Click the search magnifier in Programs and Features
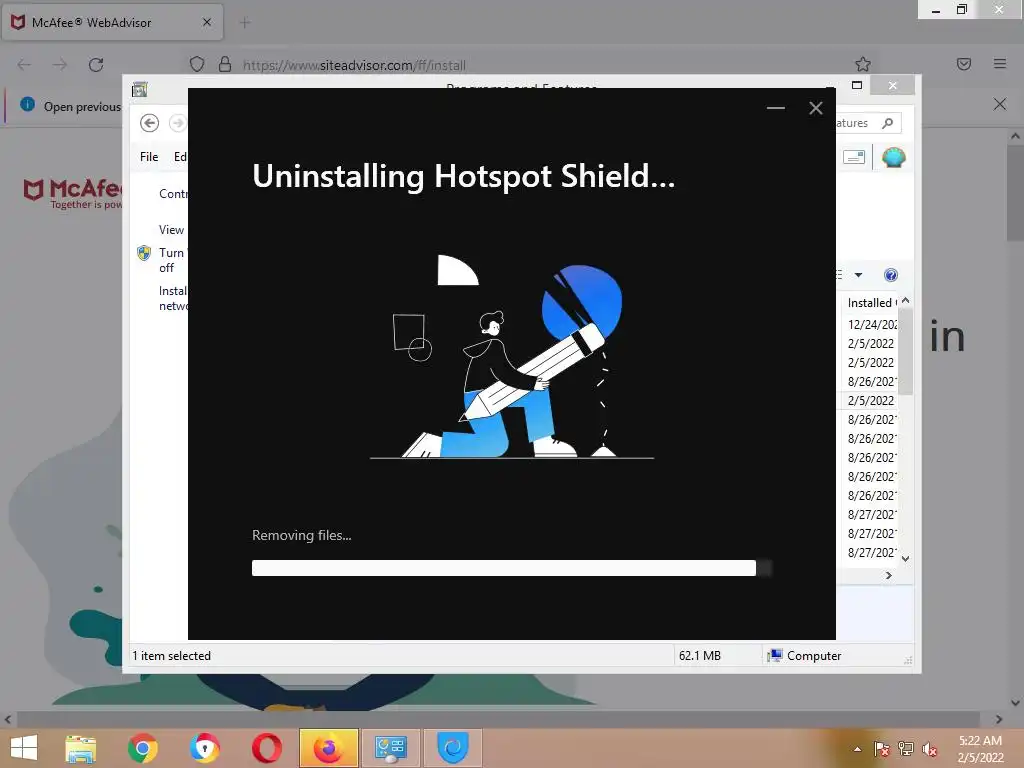 pos(887,123)
